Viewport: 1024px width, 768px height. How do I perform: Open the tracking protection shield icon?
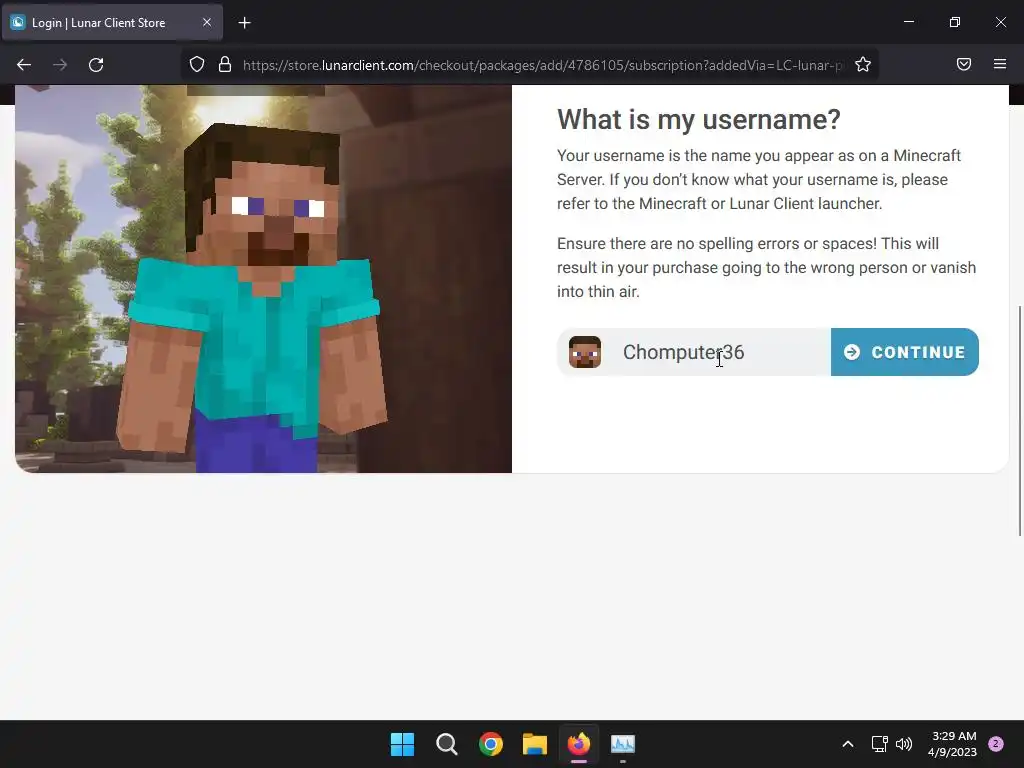197,65
